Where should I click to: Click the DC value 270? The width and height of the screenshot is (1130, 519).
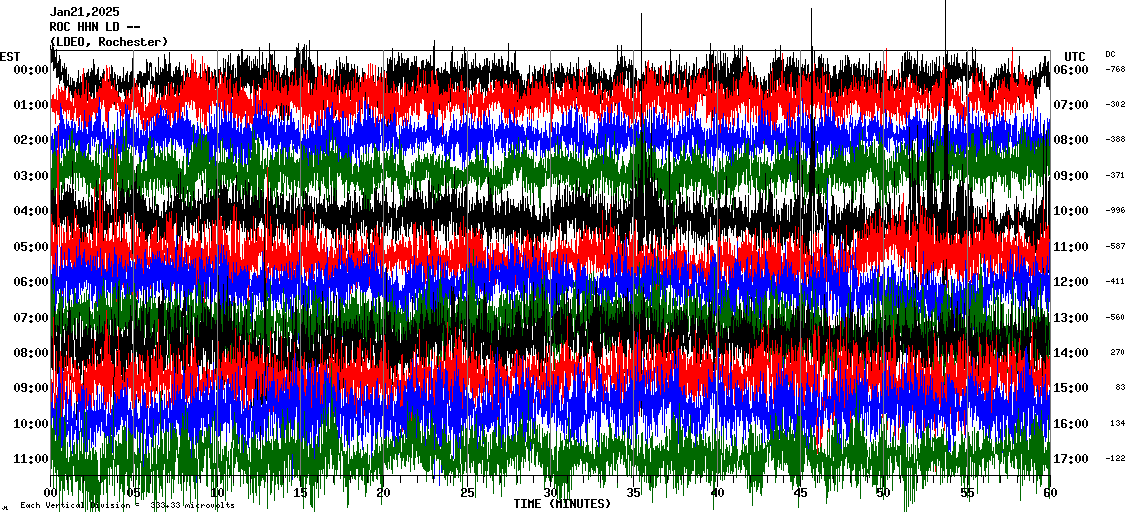point(1117,353)
